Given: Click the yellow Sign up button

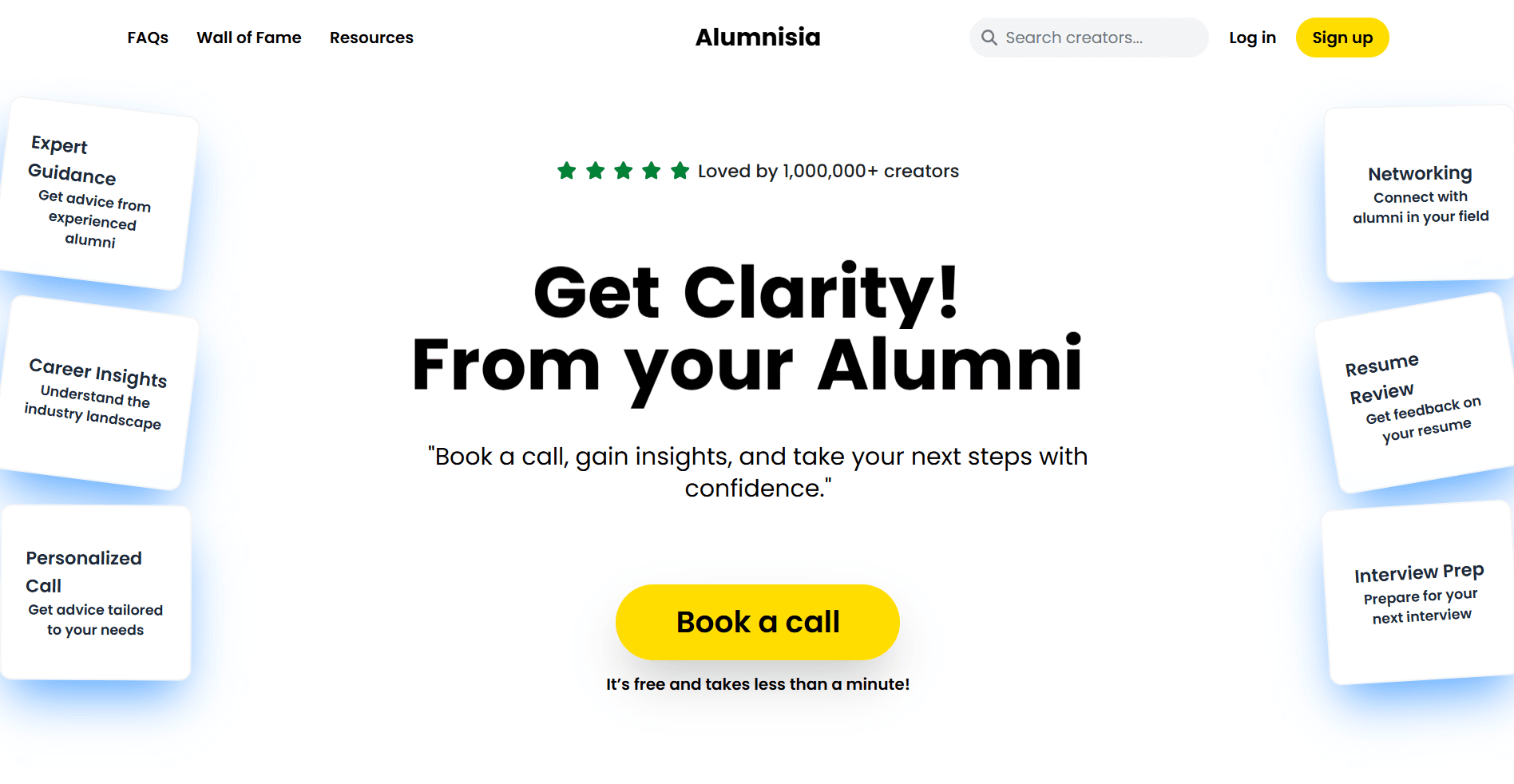Looking at the screenshot, I should pos(1342,38).
